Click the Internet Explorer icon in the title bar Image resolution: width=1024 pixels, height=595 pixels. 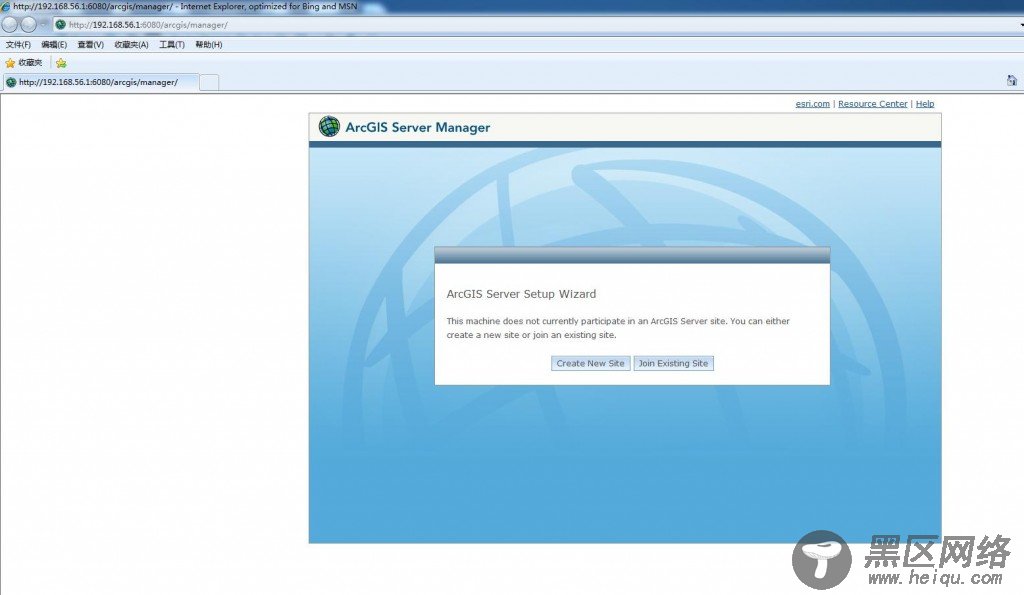click(x=5, y=6)
